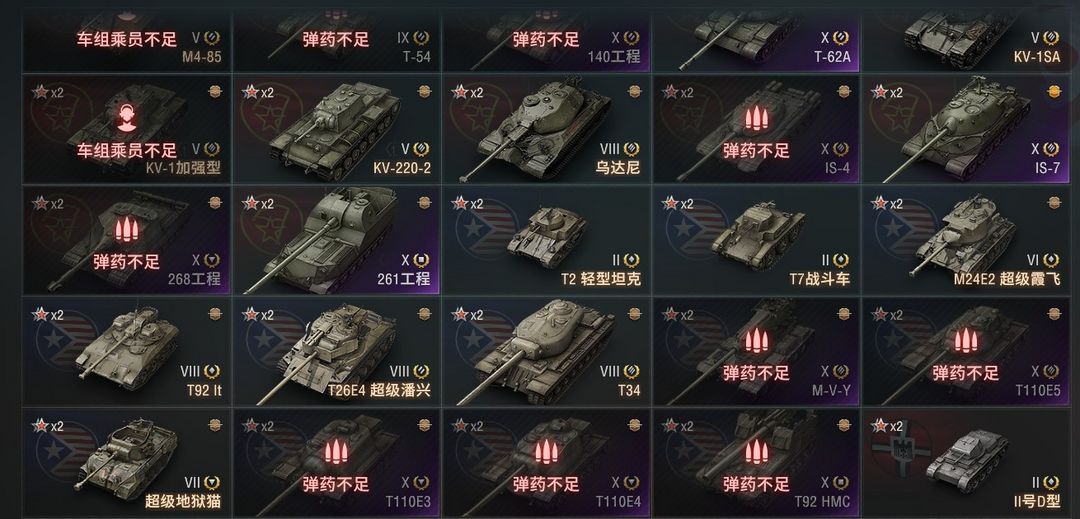Pick the M24E2 超级霞飞 tank

pyautogui.click(x=966, y=240)
